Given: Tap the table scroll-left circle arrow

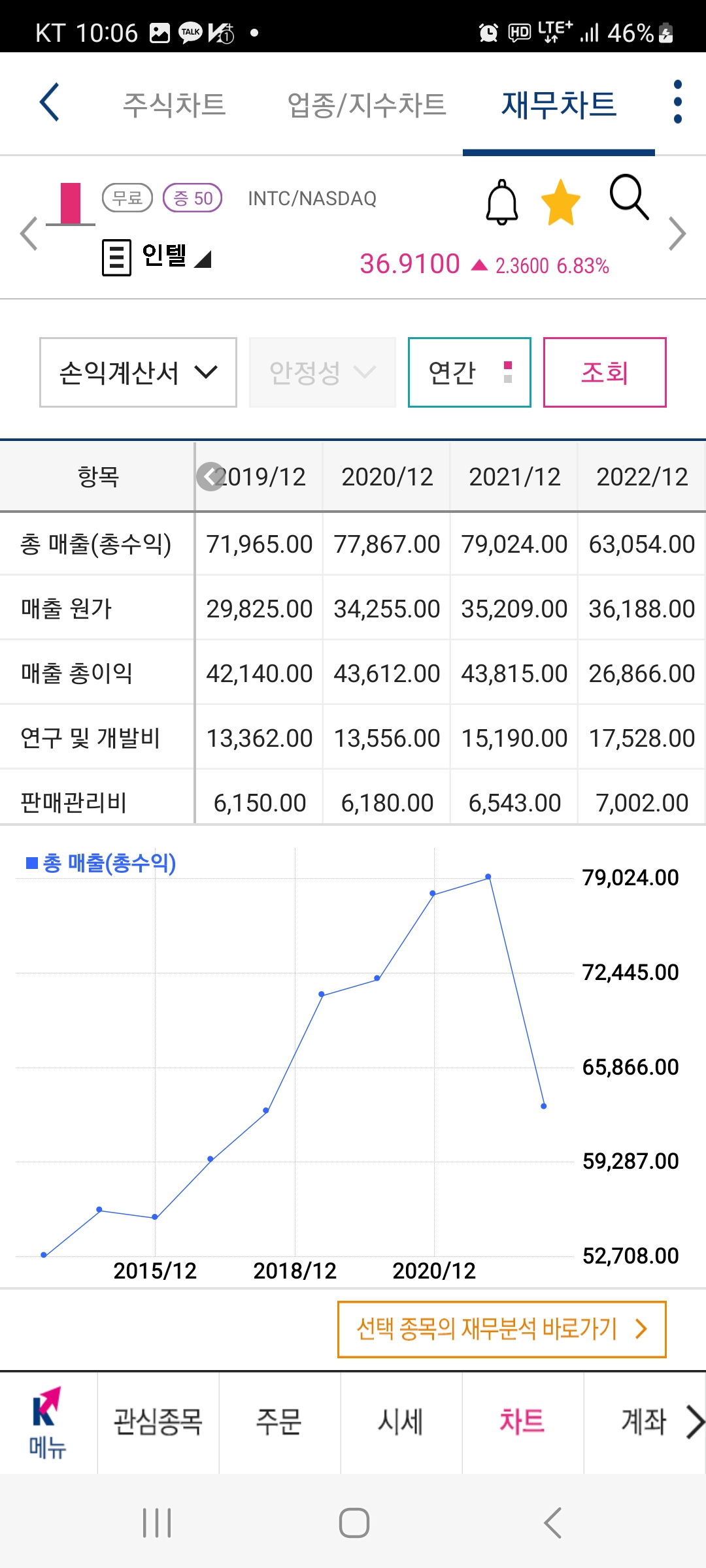Looking at the screenshot, I should point(210,477).
